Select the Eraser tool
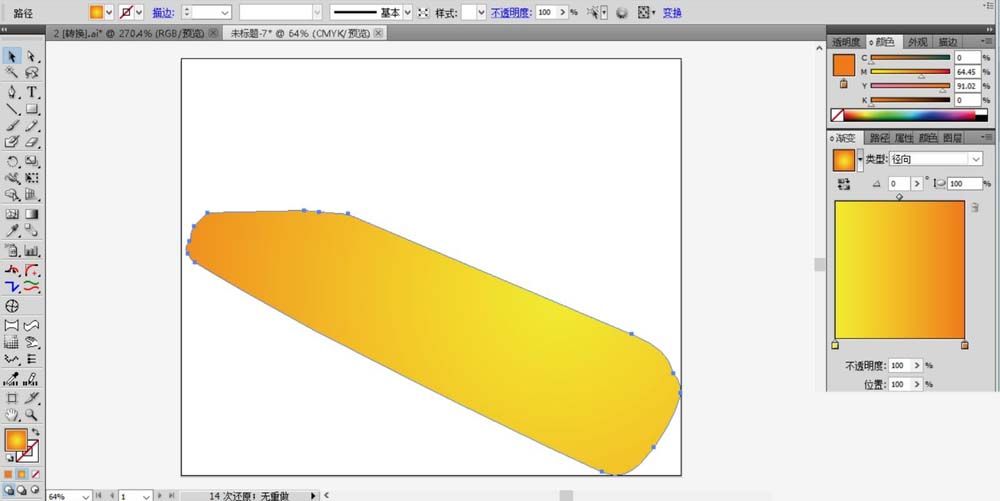This screenshot has width=1000, height=501. 31,143
